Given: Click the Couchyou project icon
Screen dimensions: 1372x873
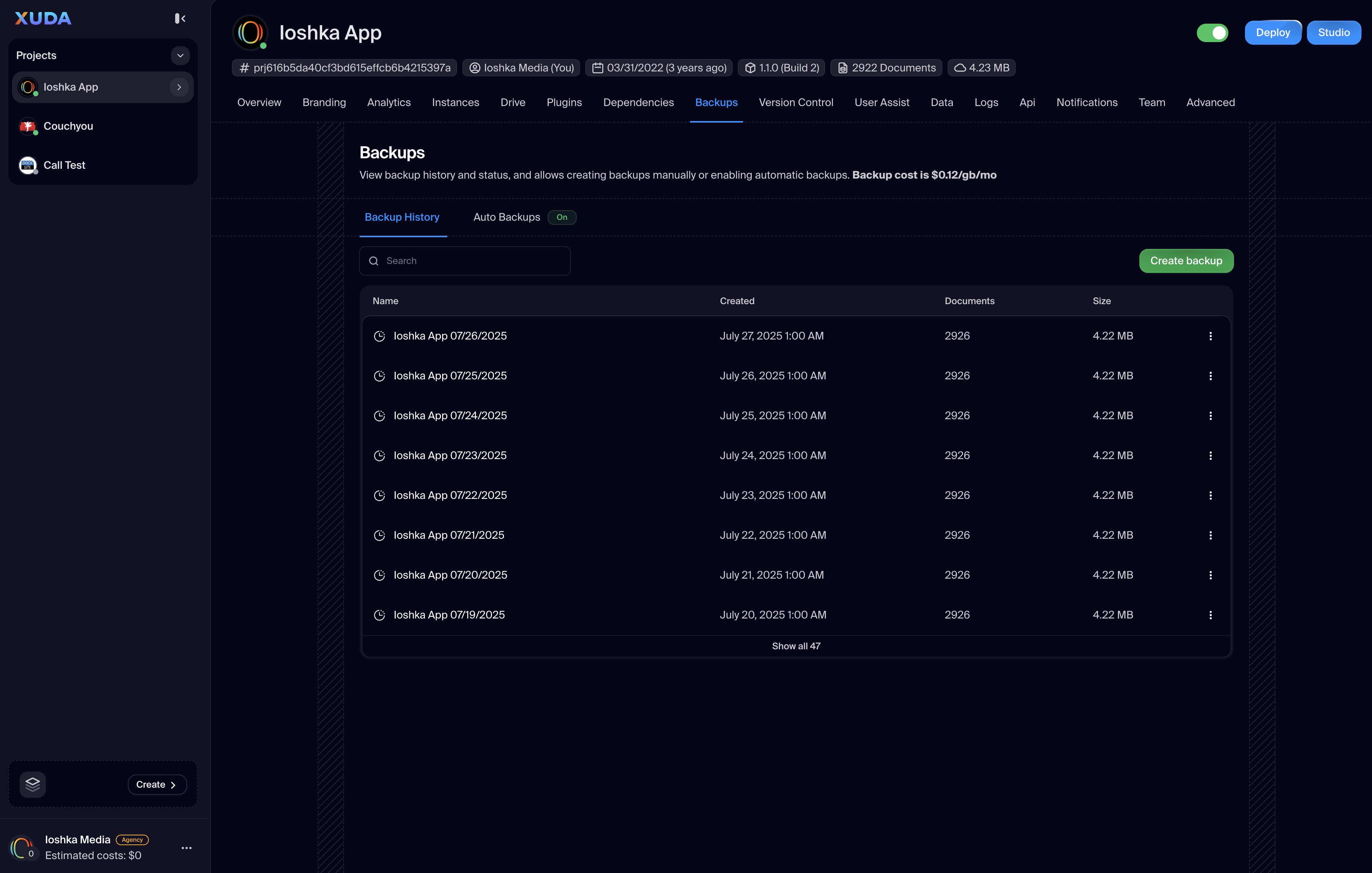Looking at the screenshot, I should [27, 126].
